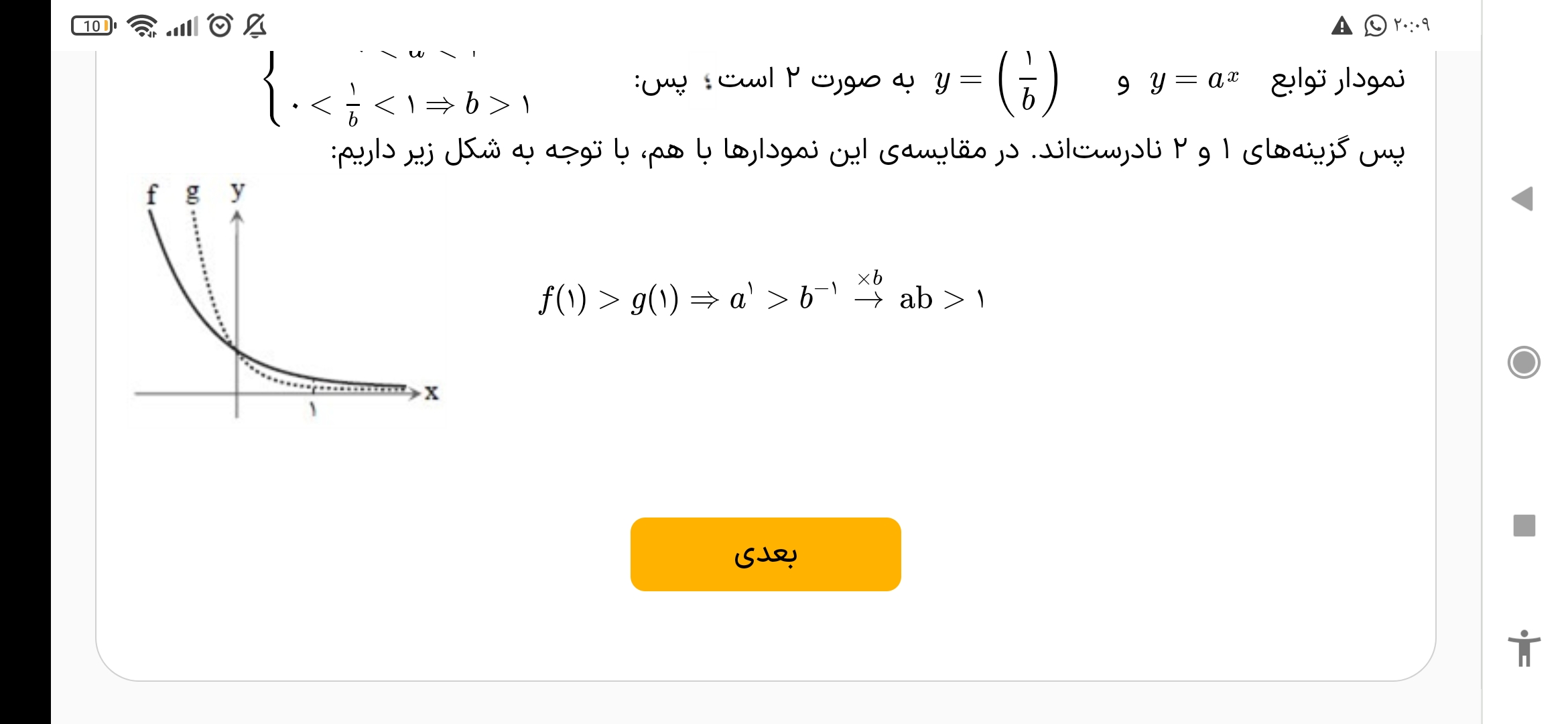Tap the battery level indicator

(x=93, y=26)
